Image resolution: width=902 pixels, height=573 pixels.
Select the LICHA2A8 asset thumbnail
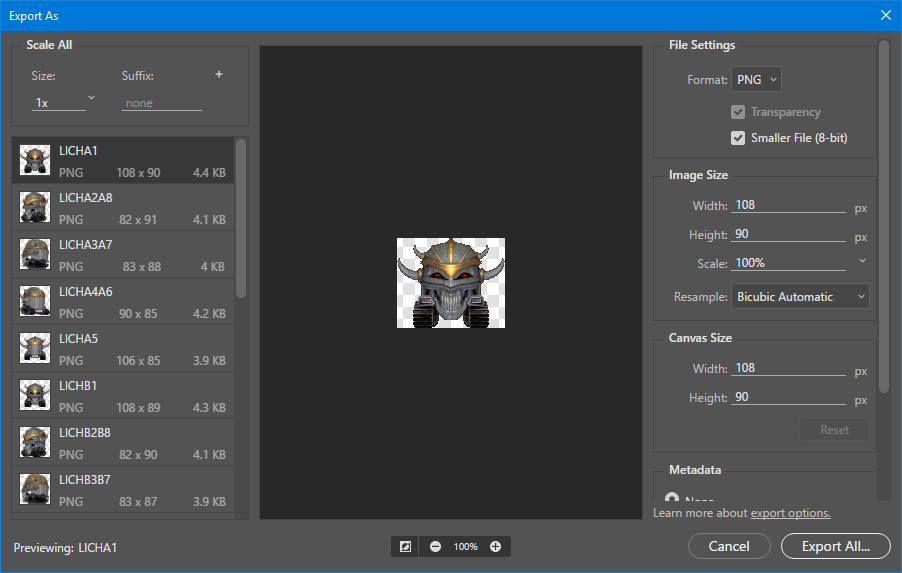[x=35, y=207]
